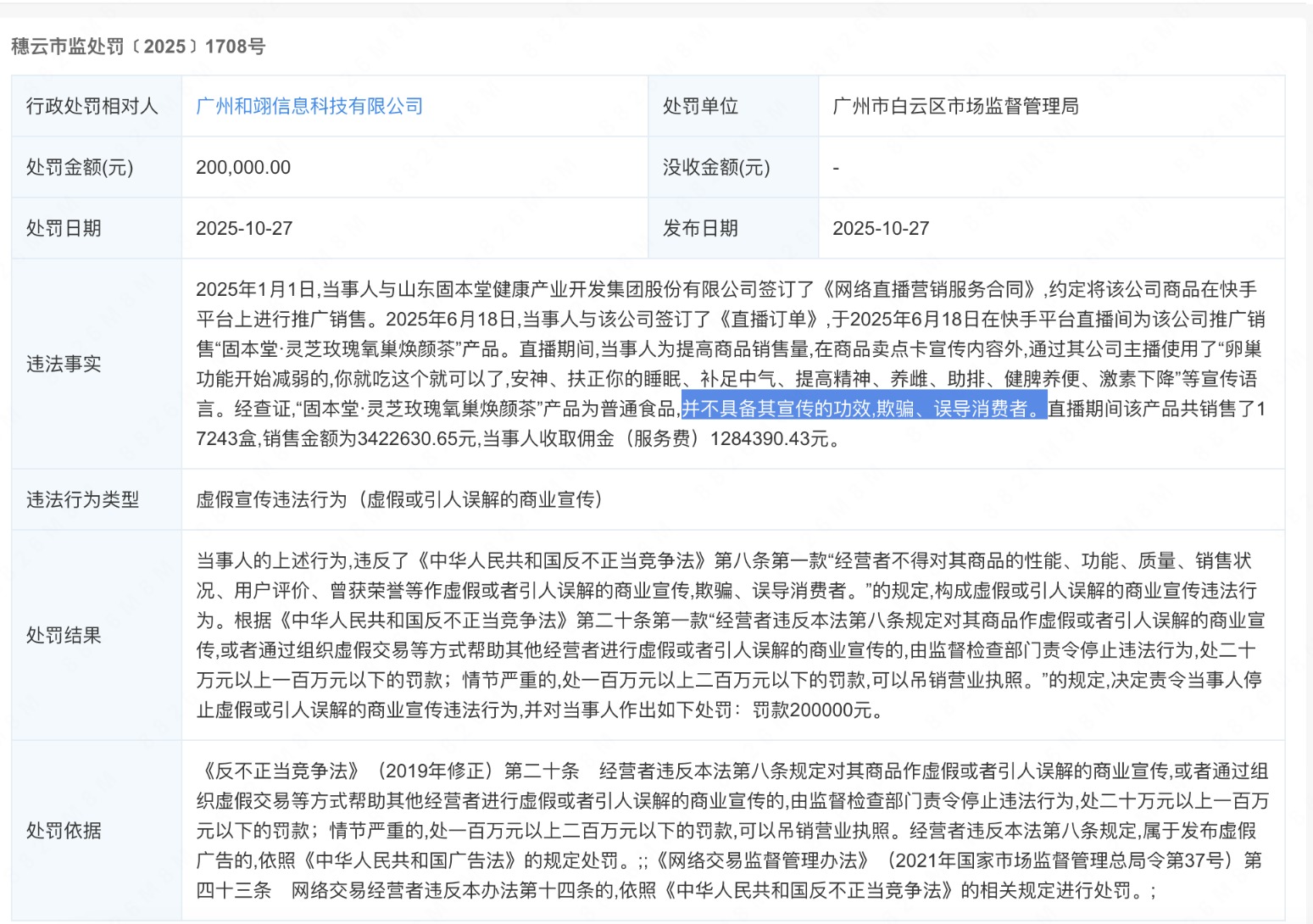Select the 2025-10-27 value beside 处罚日期
Screen dimensions: 1313x924
point(244,228)
